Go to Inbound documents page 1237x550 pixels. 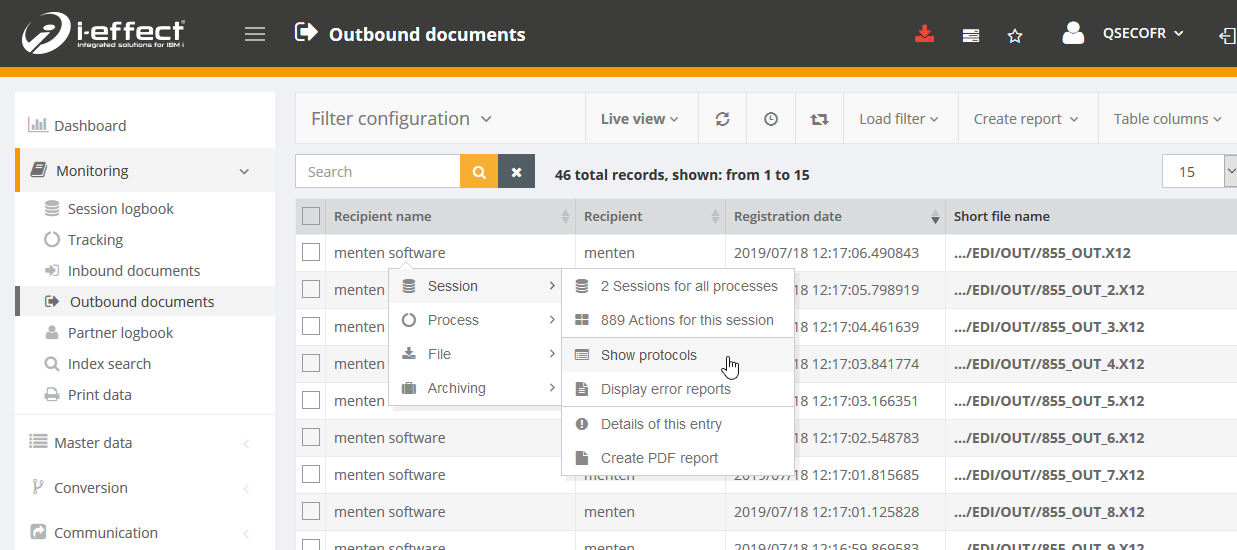[x=133, y=271]
